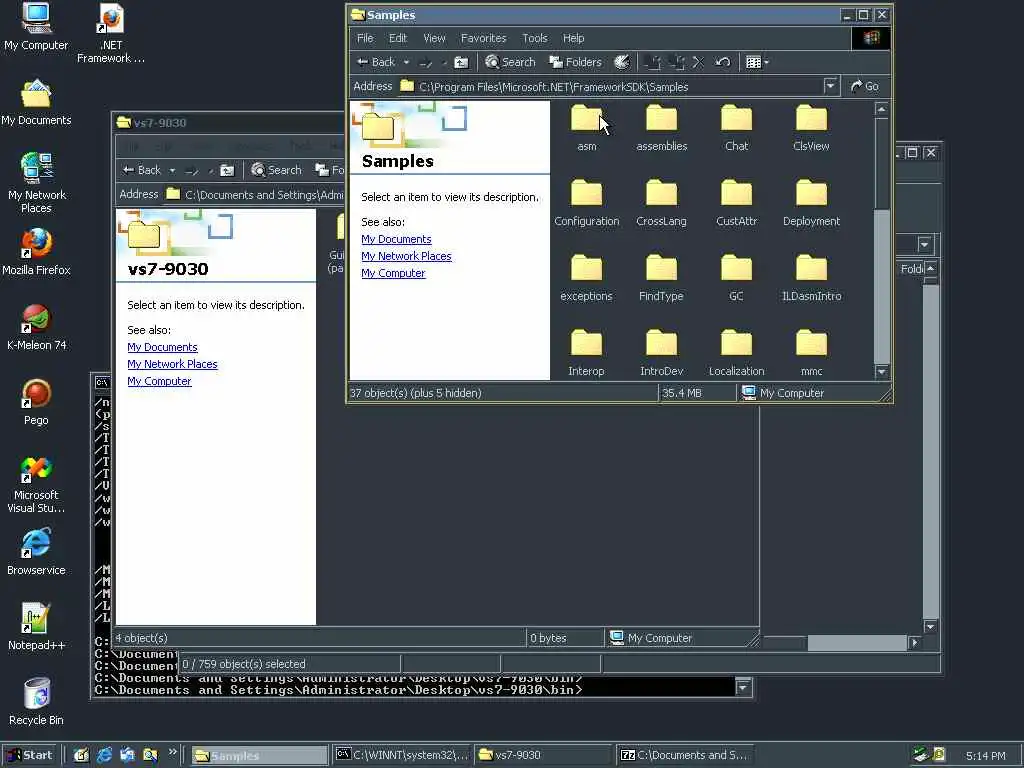Click My Documents link in Samples pane
This screenshot has height=768, width=1024.
click(396, 239)
